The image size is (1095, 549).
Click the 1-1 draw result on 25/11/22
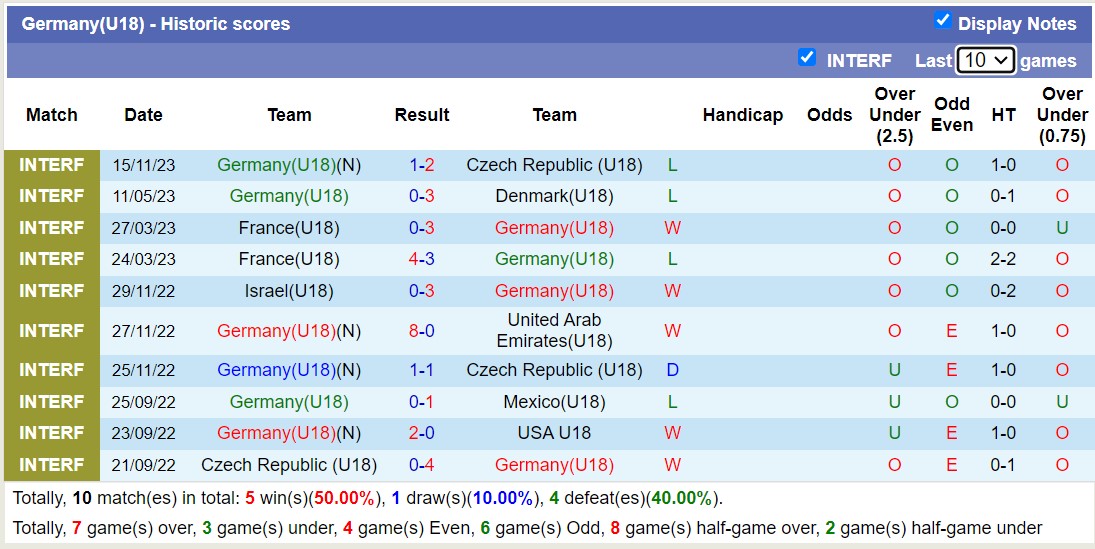(421, 370)
